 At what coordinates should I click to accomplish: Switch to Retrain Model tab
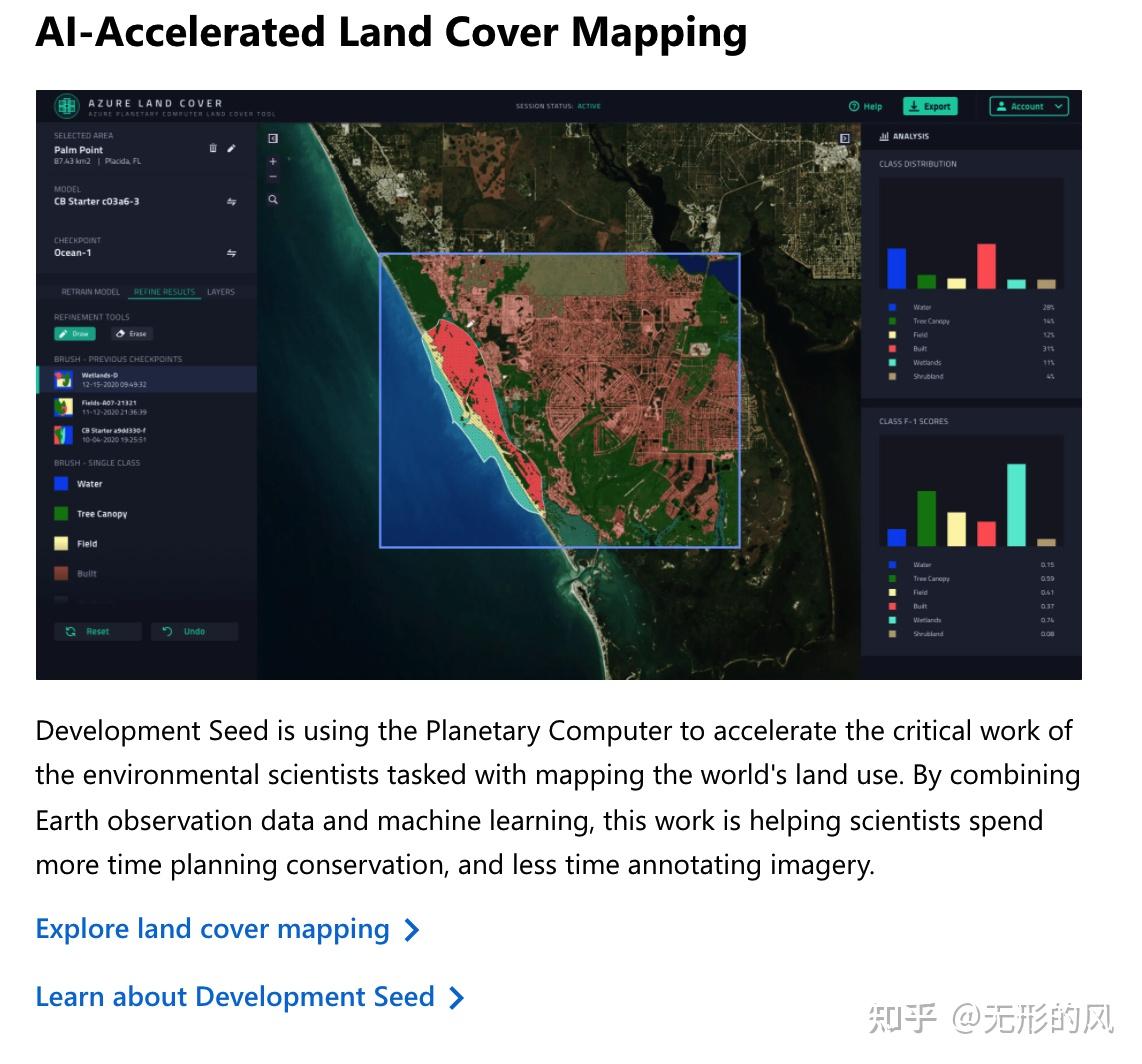click(90, 292)
